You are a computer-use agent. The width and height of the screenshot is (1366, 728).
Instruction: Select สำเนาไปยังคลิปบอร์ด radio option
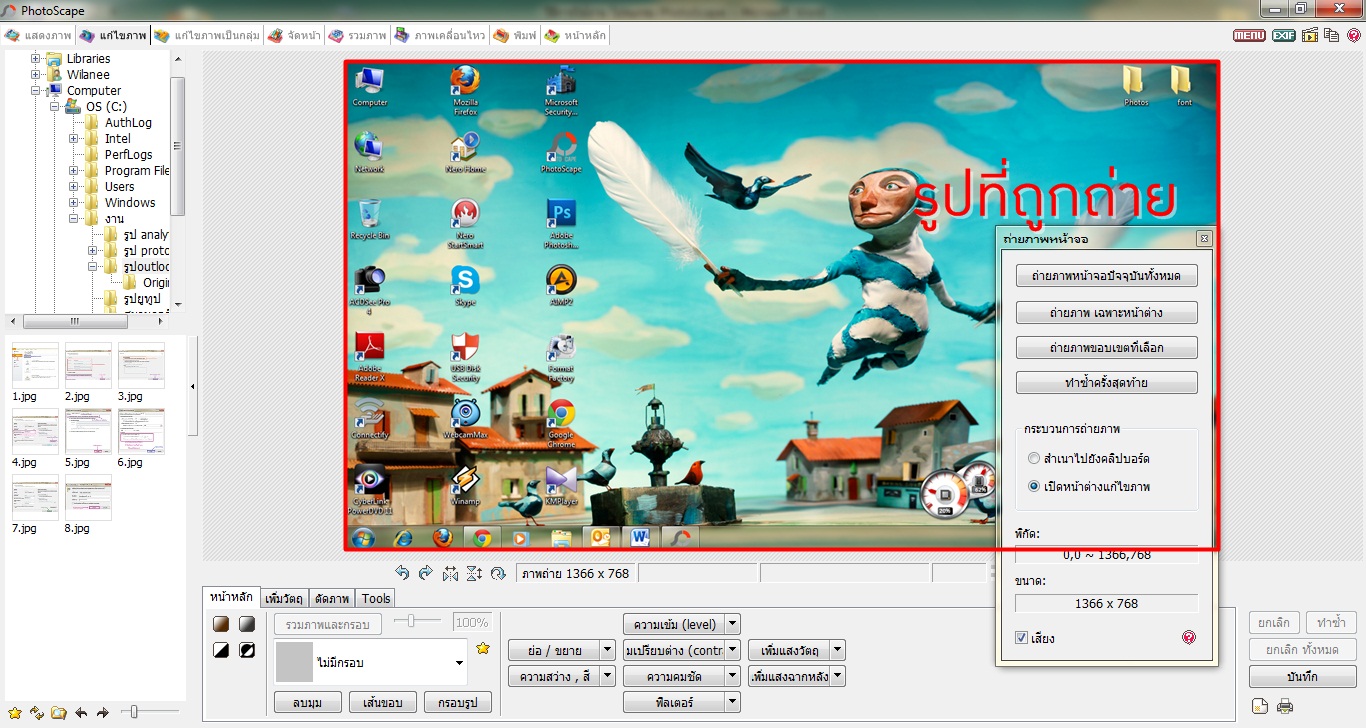point(1034,458)
